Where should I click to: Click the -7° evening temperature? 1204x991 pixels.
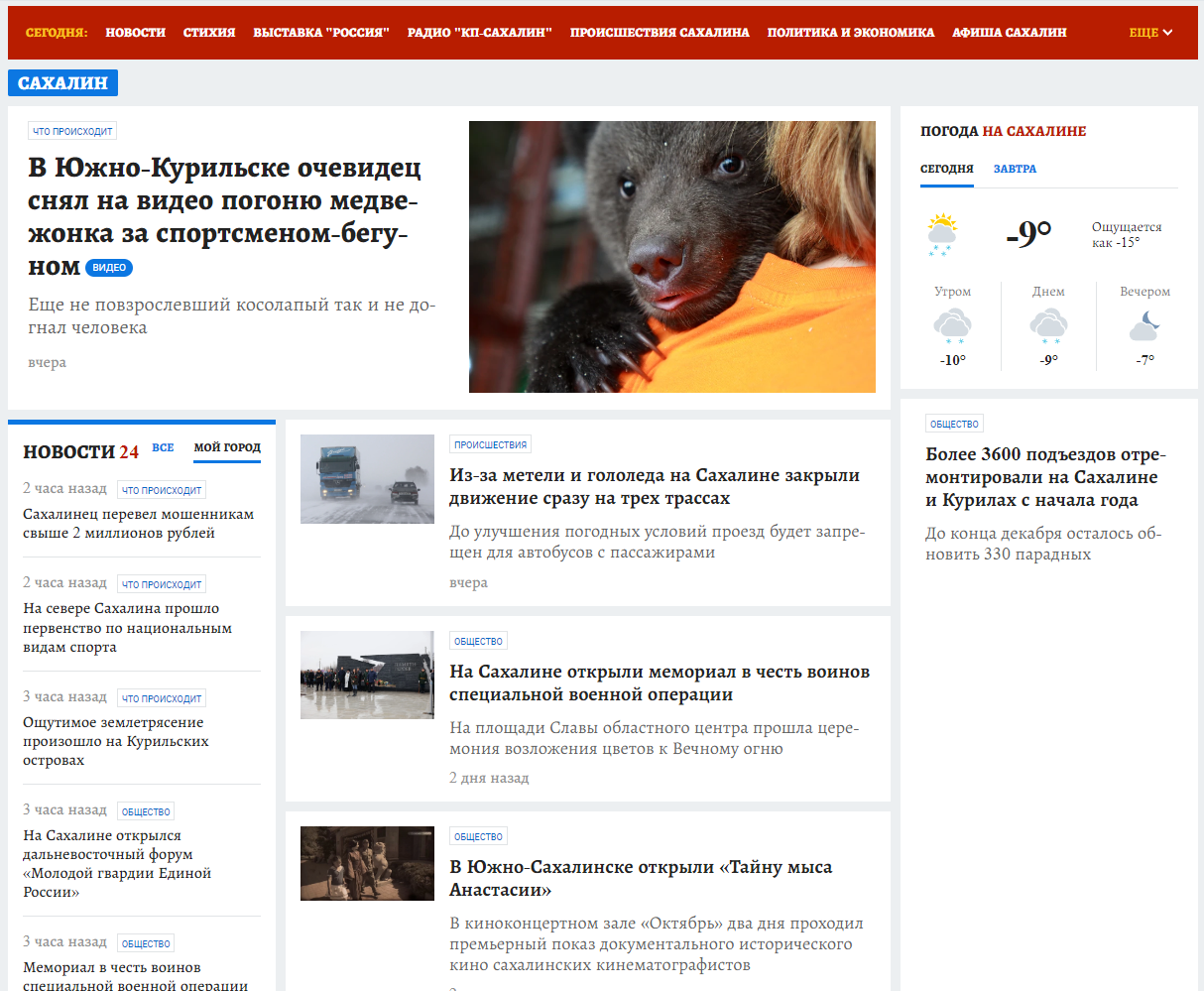(x=1144, y=360)
